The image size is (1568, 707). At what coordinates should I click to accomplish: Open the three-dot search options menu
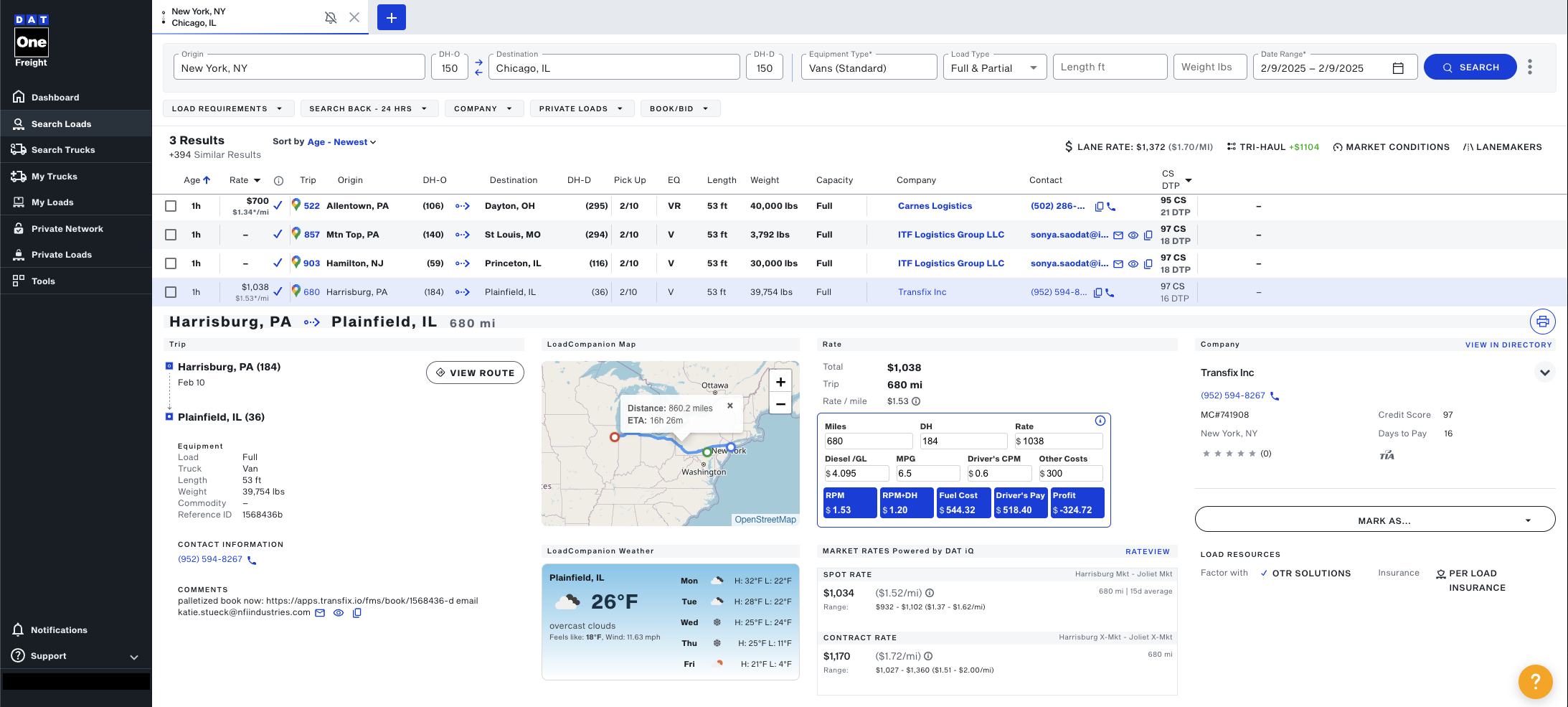coord(1530,67)
